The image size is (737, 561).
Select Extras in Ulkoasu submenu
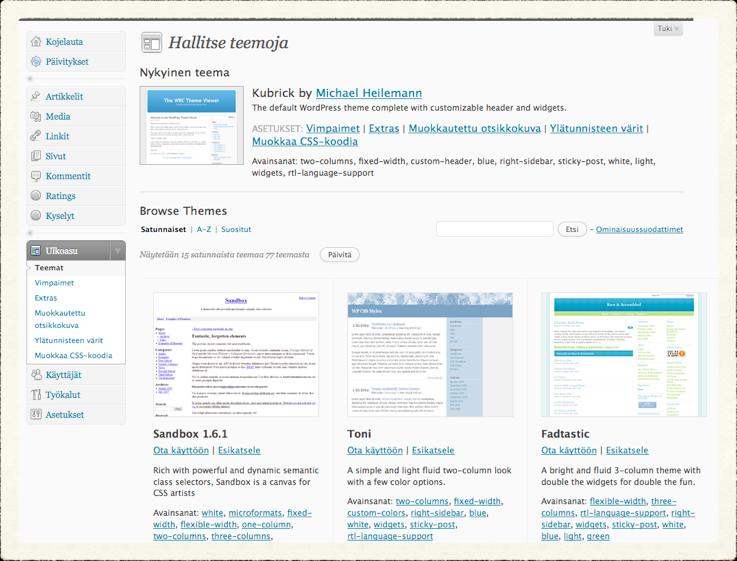(46, 297)
